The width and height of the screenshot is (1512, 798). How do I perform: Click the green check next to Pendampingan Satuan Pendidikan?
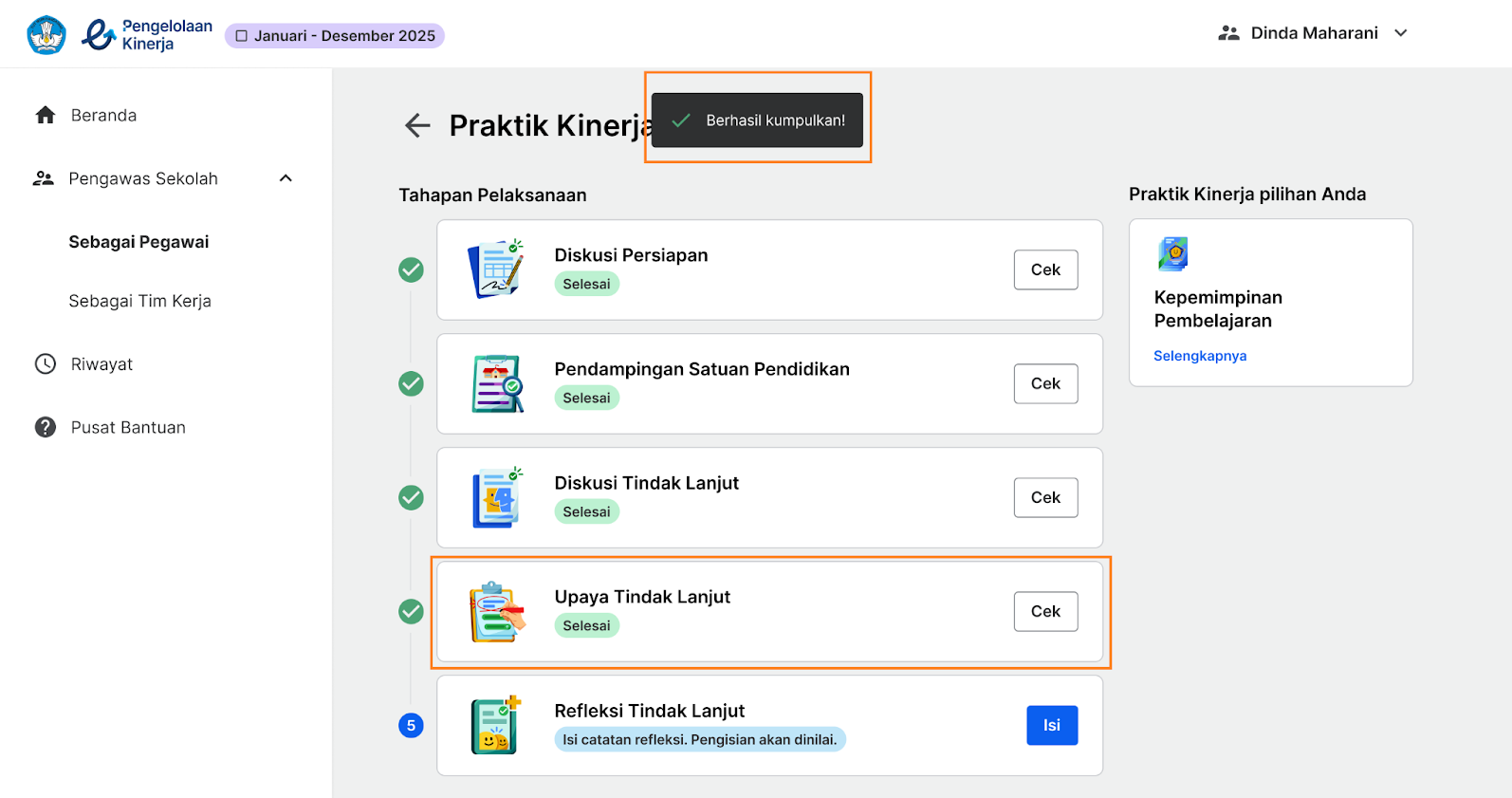[x=411, y=384]
